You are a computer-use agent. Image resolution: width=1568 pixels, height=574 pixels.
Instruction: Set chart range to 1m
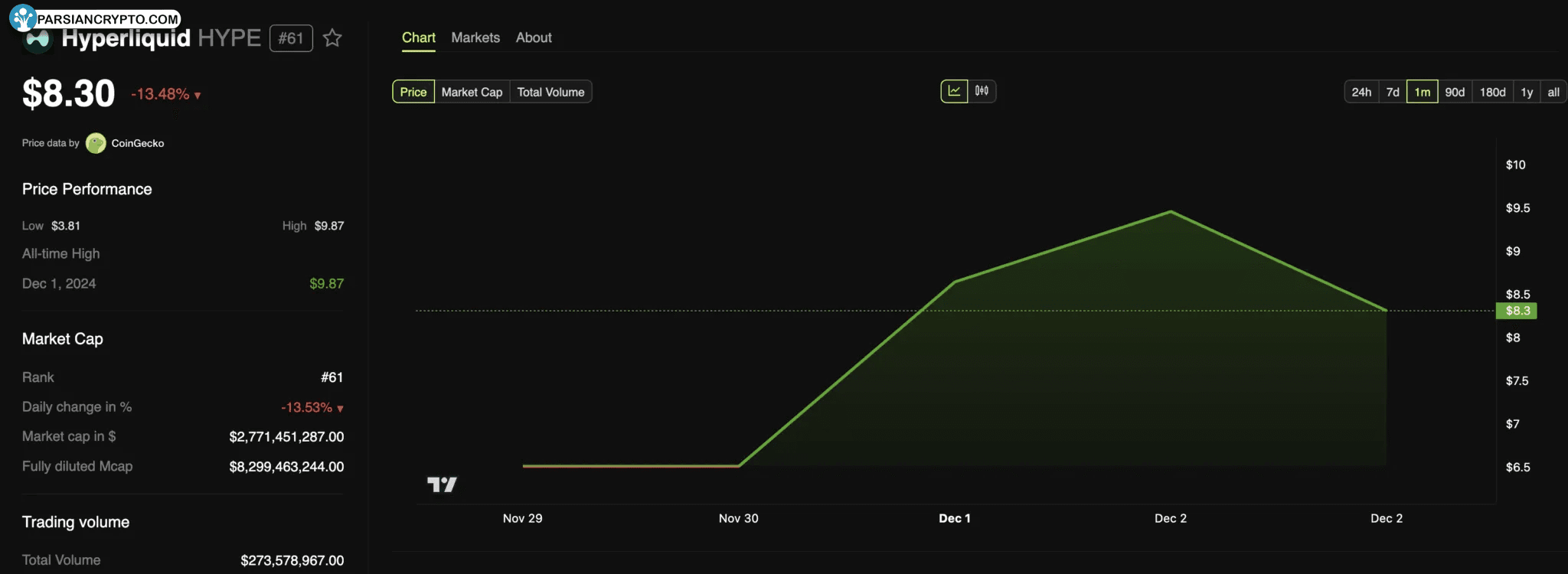[x=1423, y=92]
